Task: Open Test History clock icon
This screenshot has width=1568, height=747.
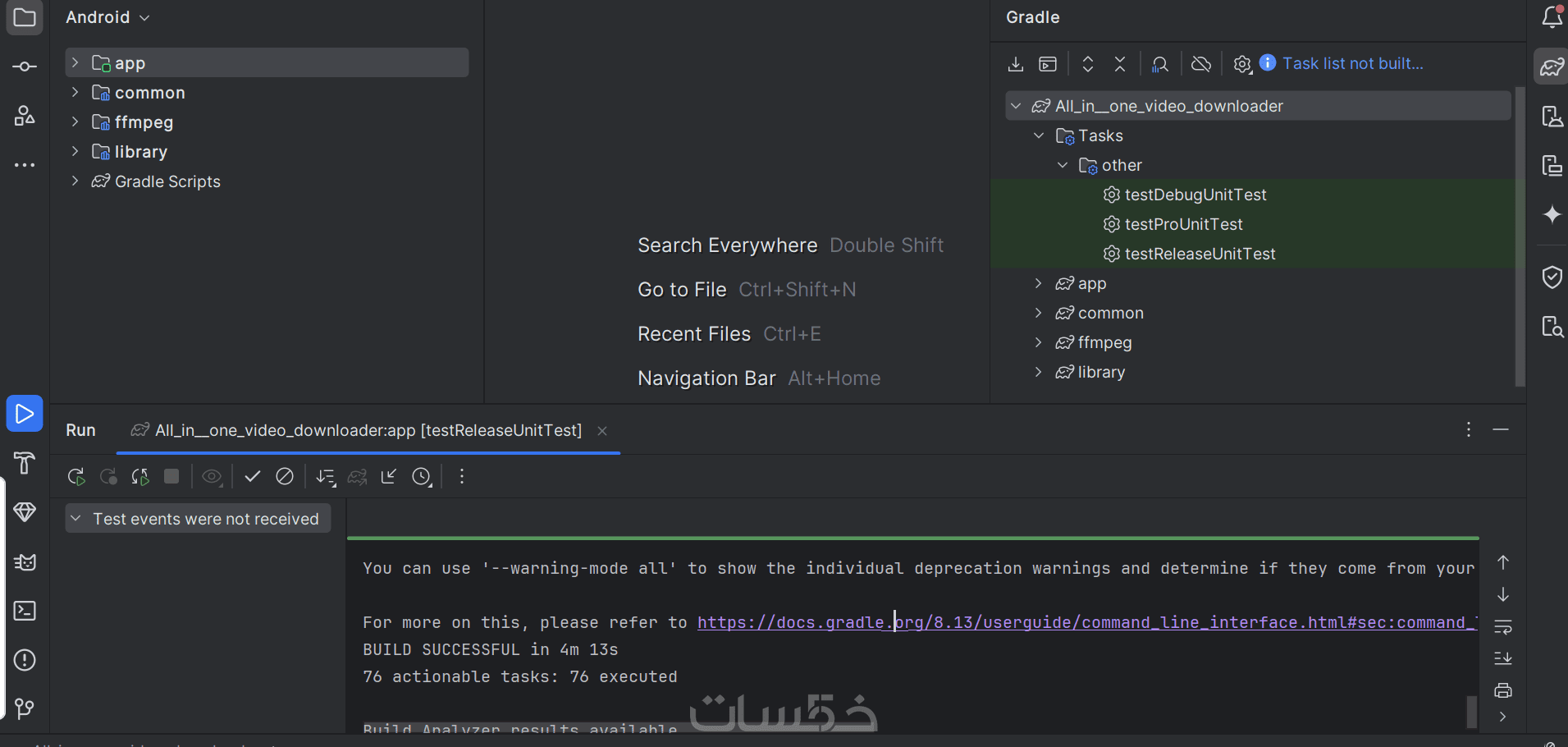Action: pos(422,477)
